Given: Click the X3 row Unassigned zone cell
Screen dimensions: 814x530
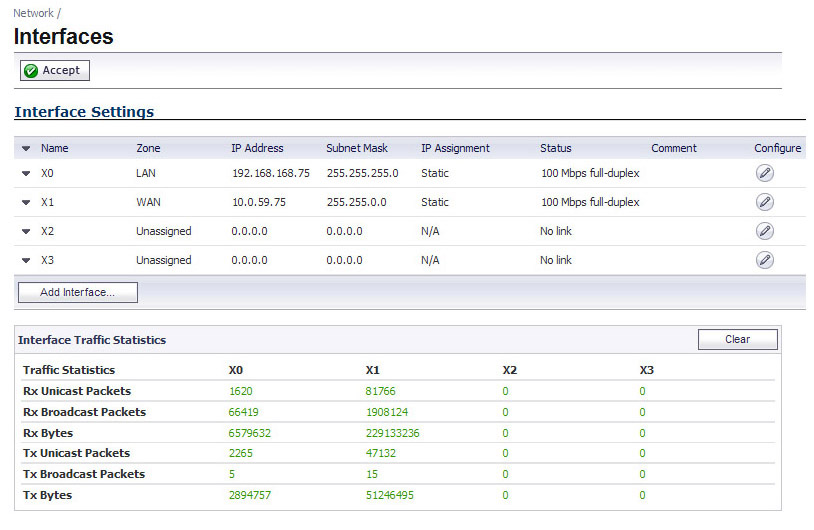Looking at the screenshot, I should [164, 260].
